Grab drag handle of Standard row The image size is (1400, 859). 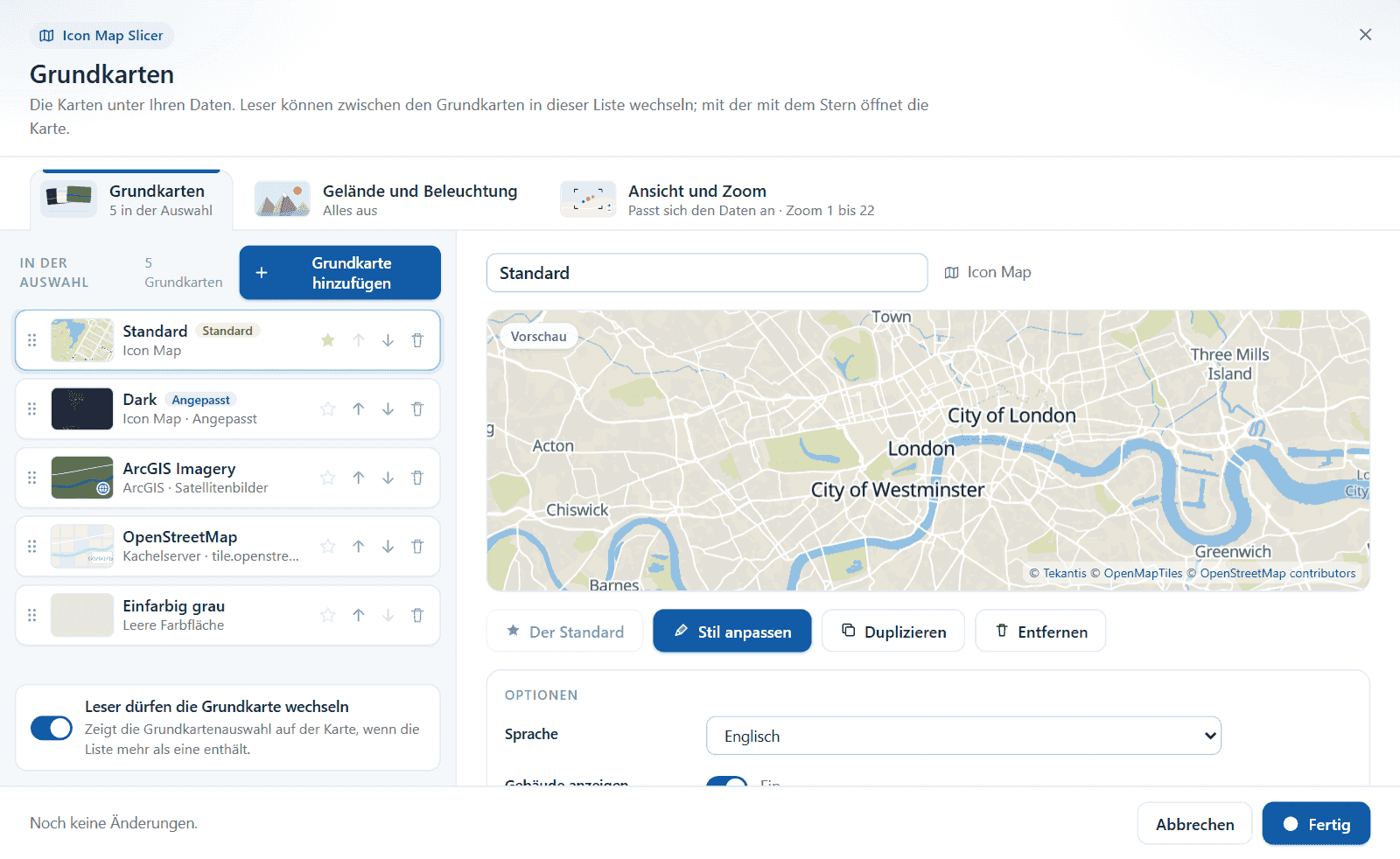tap(32, 340)
